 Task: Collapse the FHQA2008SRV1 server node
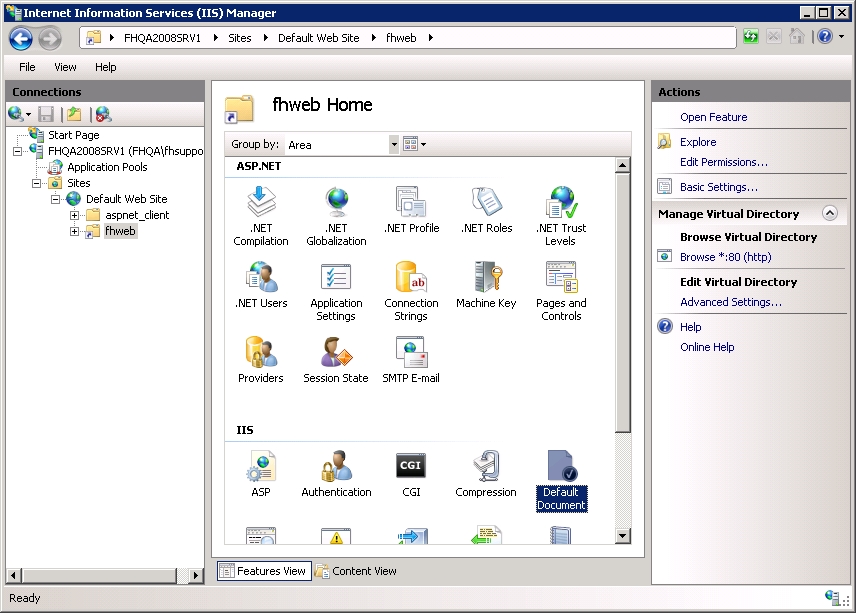[x=17, y=151]
